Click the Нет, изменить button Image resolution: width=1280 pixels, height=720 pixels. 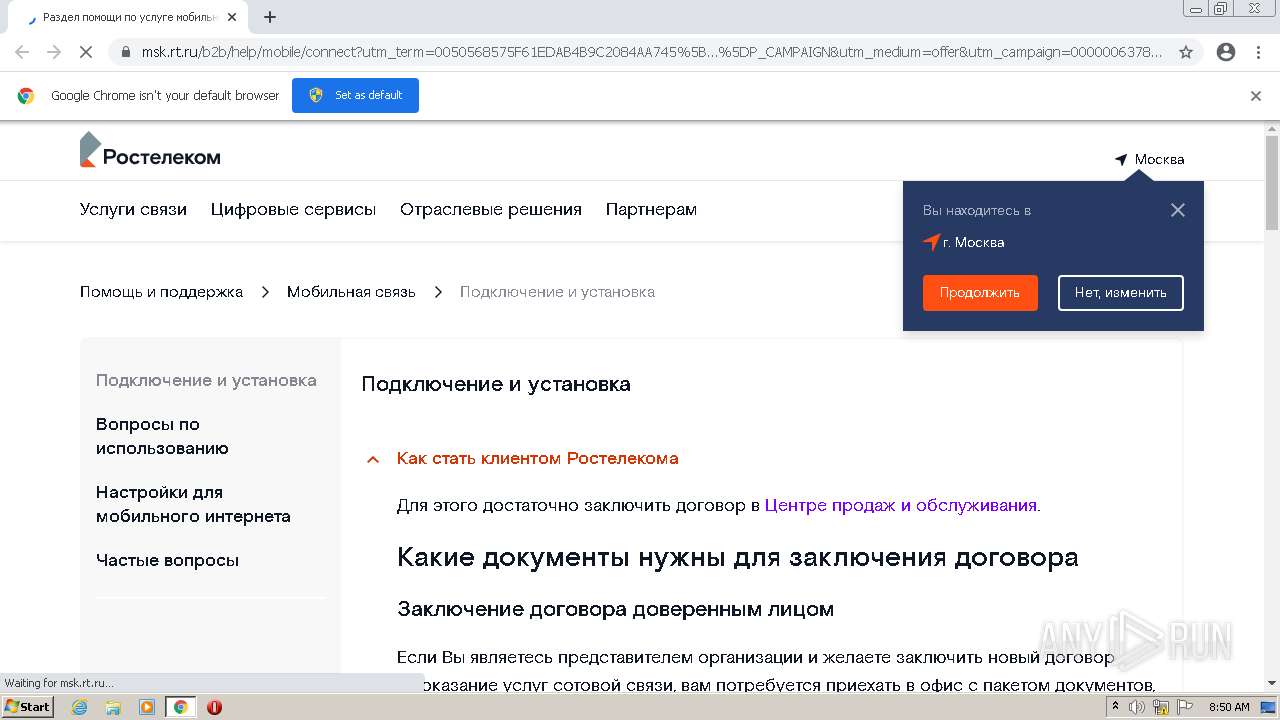click(x=1120, y=293)
